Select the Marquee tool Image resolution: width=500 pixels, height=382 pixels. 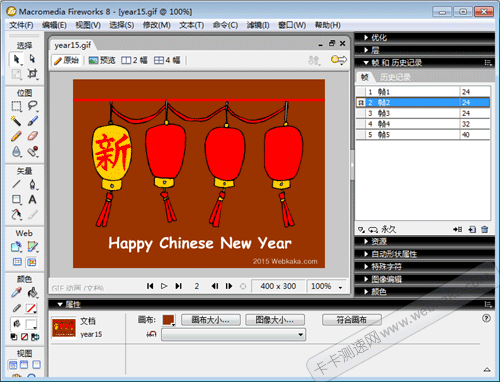coord(16,106)
